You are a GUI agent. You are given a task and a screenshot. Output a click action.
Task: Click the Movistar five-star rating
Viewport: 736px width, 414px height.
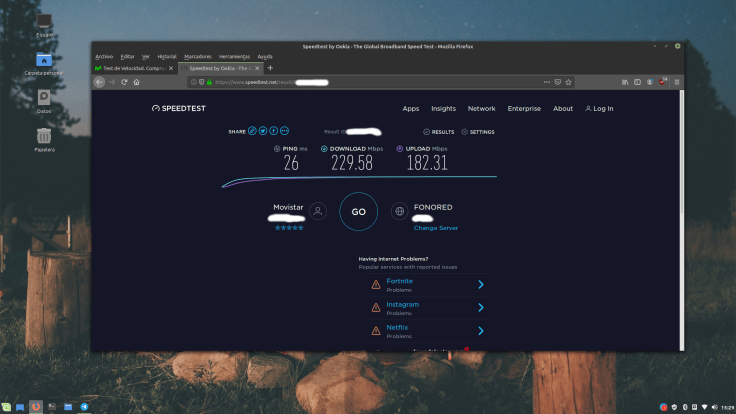(289, 228)
